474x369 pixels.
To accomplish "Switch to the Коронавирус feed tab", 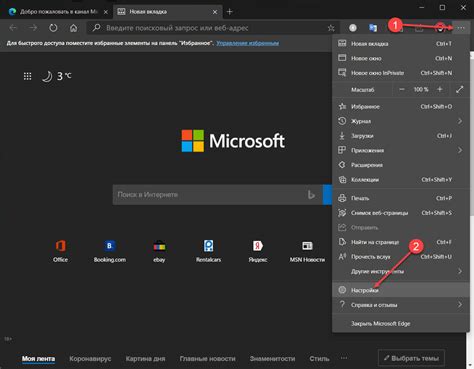I will pos(90,359).
